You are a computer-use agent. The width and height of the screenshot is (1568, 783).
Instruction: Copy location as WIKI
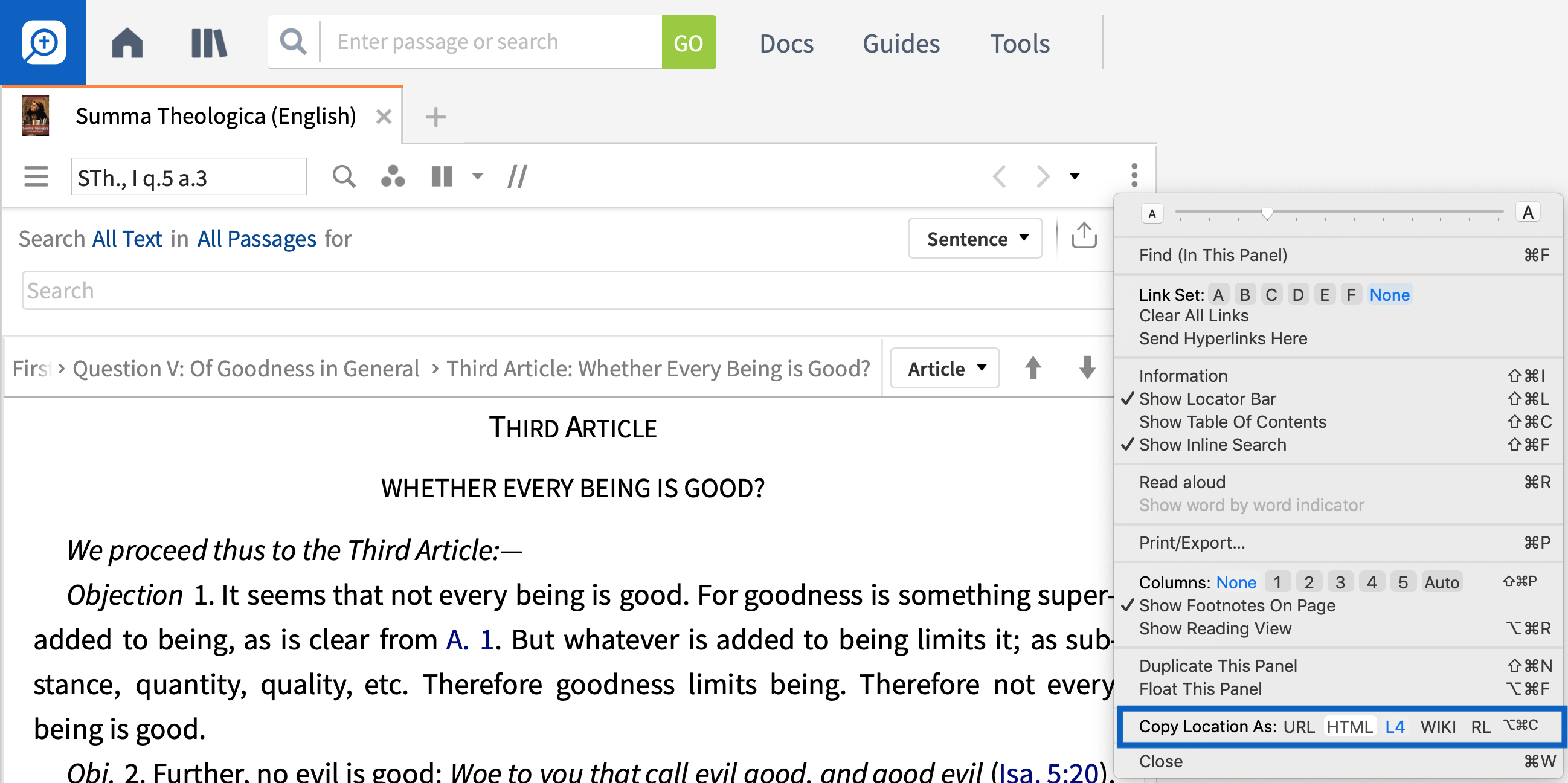[1438, 726]
